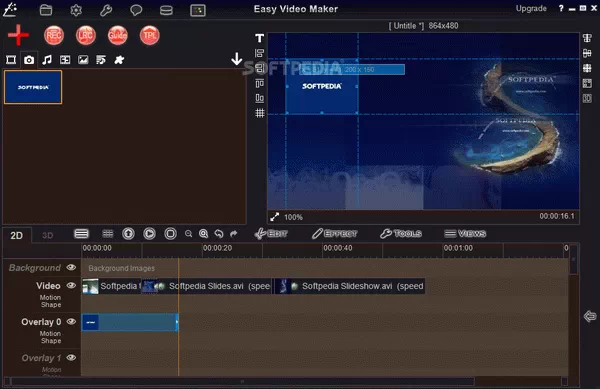
Task: Click the Upgrade link
Action: coord(531,8)
